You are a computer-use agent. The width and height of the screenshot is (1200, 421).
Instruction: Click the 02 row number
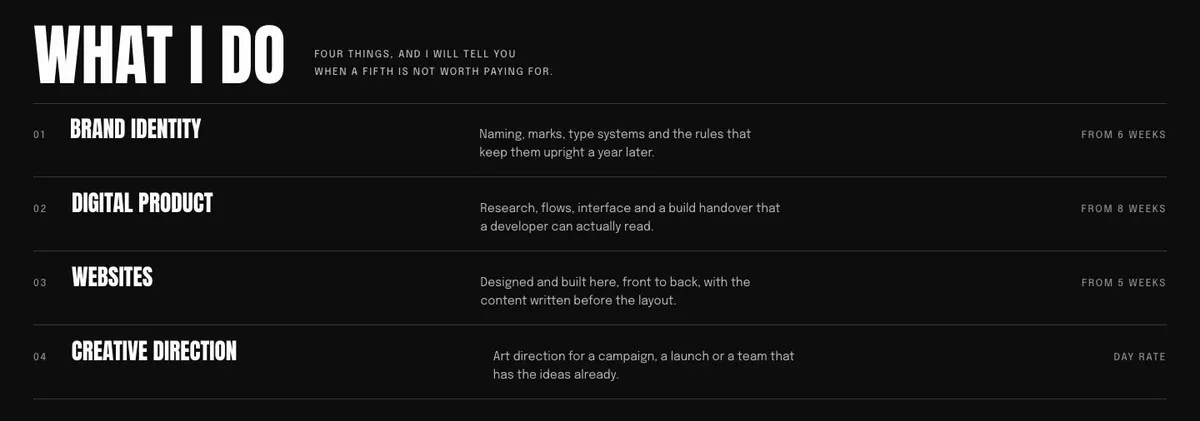[40, 209]
